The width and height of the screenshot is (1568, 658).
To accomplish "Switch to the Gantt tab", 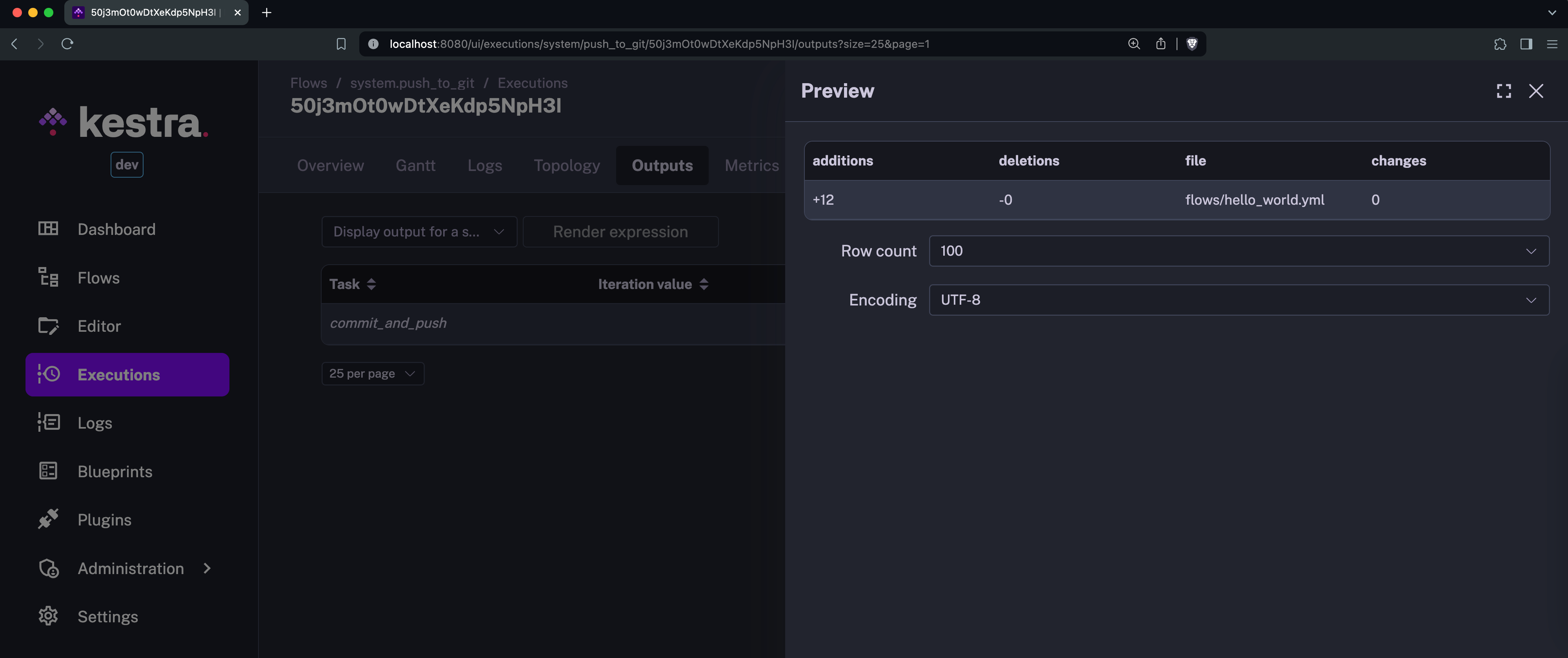I will [x=415, y=165].
